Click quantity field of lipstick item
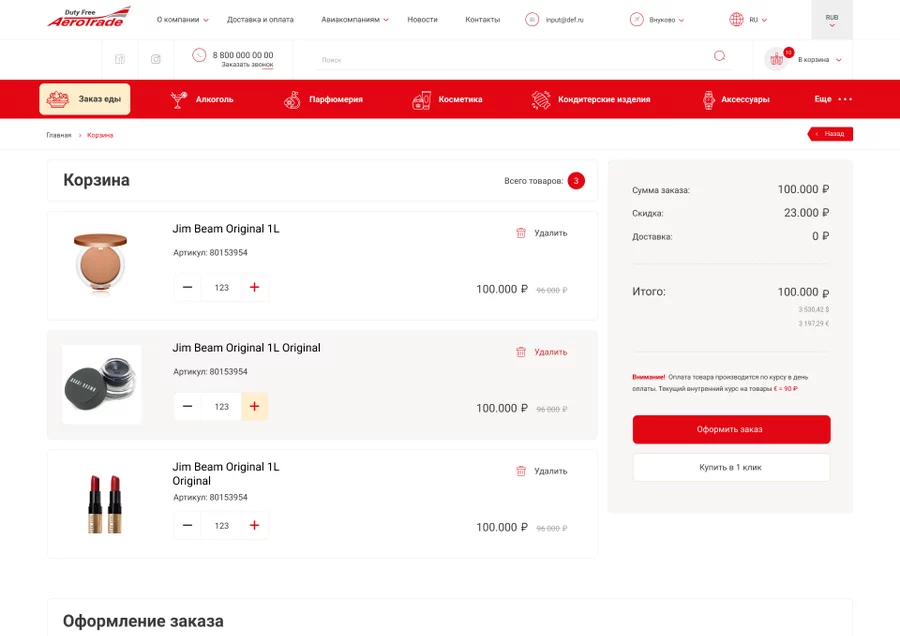Screen dimensions: 900x636 pos(222,526)
